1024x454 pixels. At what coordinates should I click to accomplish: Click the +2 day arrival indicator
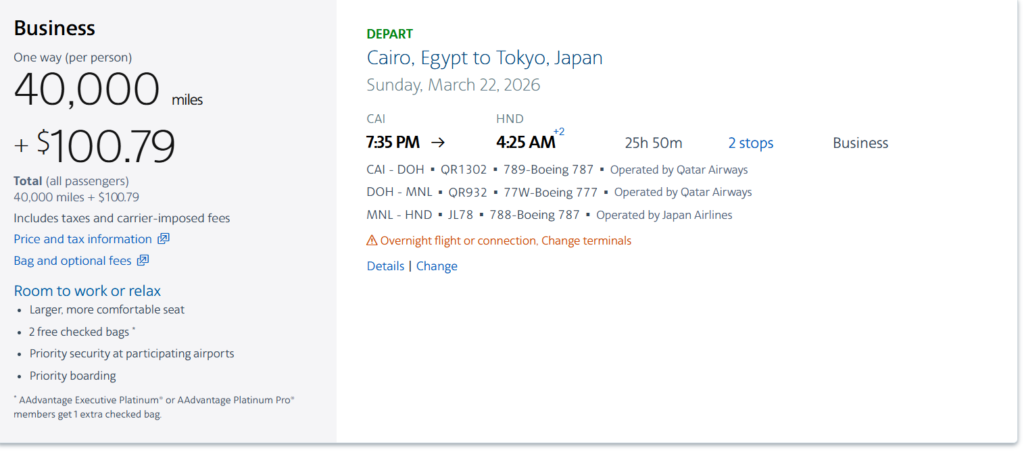(x=559, y=132)
